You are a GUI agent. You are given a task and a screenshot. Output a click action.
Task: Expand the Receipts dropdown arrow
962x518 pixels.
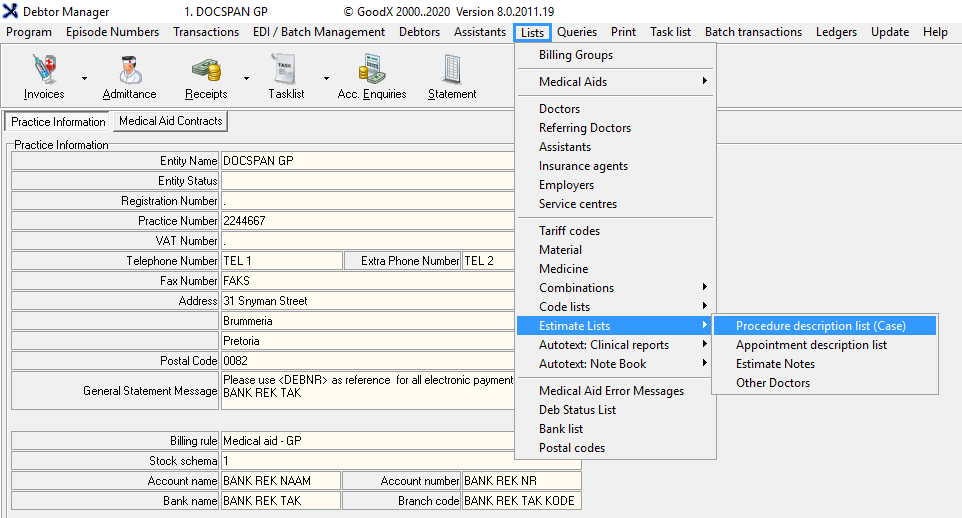[246, 78]
